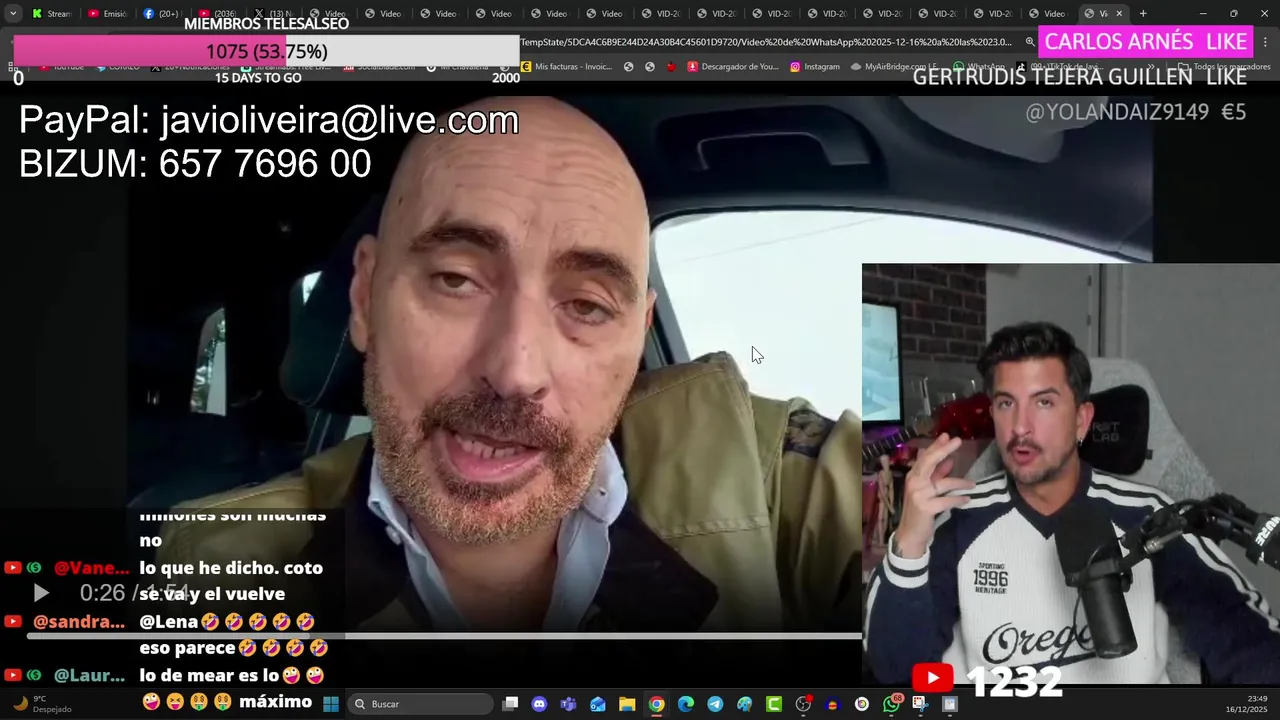Open the Instagram bookmark
This screenshot has width=1280, height=720.
[815, 67]
